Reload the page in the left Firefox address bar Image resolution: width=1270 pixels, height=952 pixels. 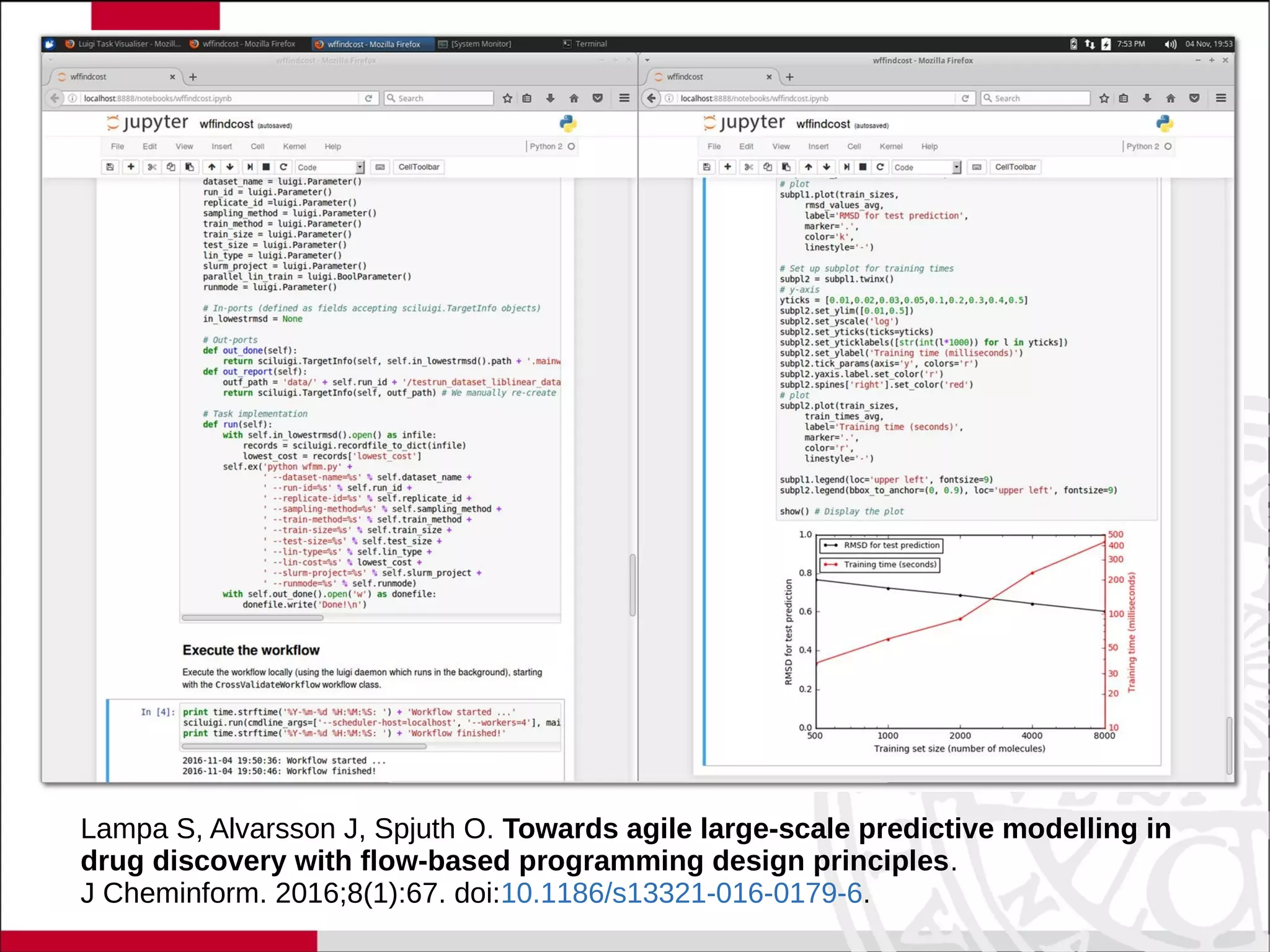click(x=368, y=98)
